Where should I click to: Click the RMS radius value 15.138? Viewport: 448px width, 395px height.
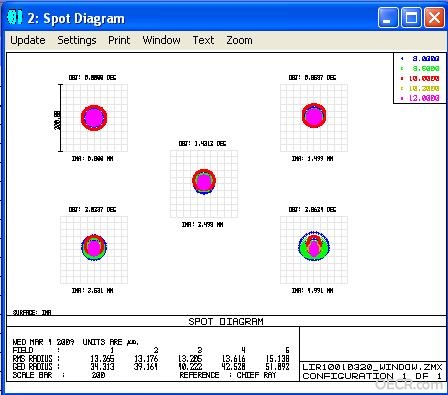point(277,359)
